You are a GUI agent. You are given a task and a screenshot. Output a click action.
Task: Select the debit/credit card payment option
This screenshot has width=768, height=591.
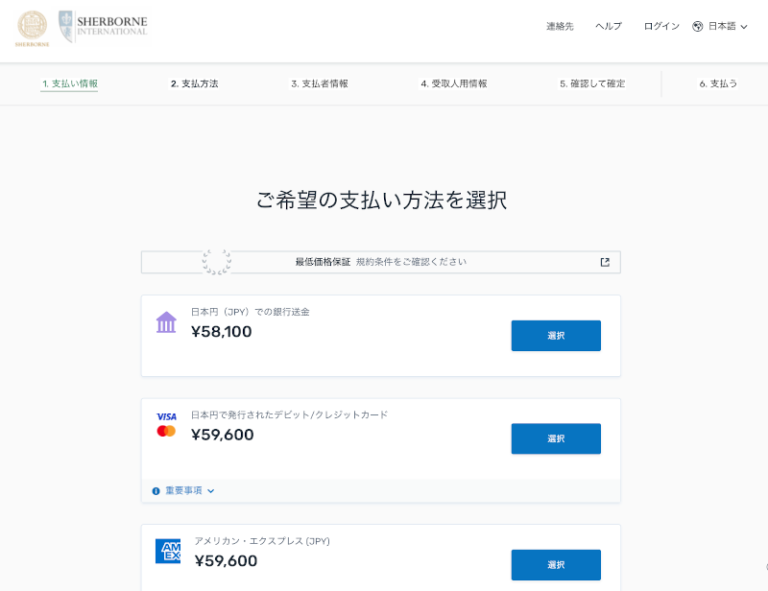(555, 439)
